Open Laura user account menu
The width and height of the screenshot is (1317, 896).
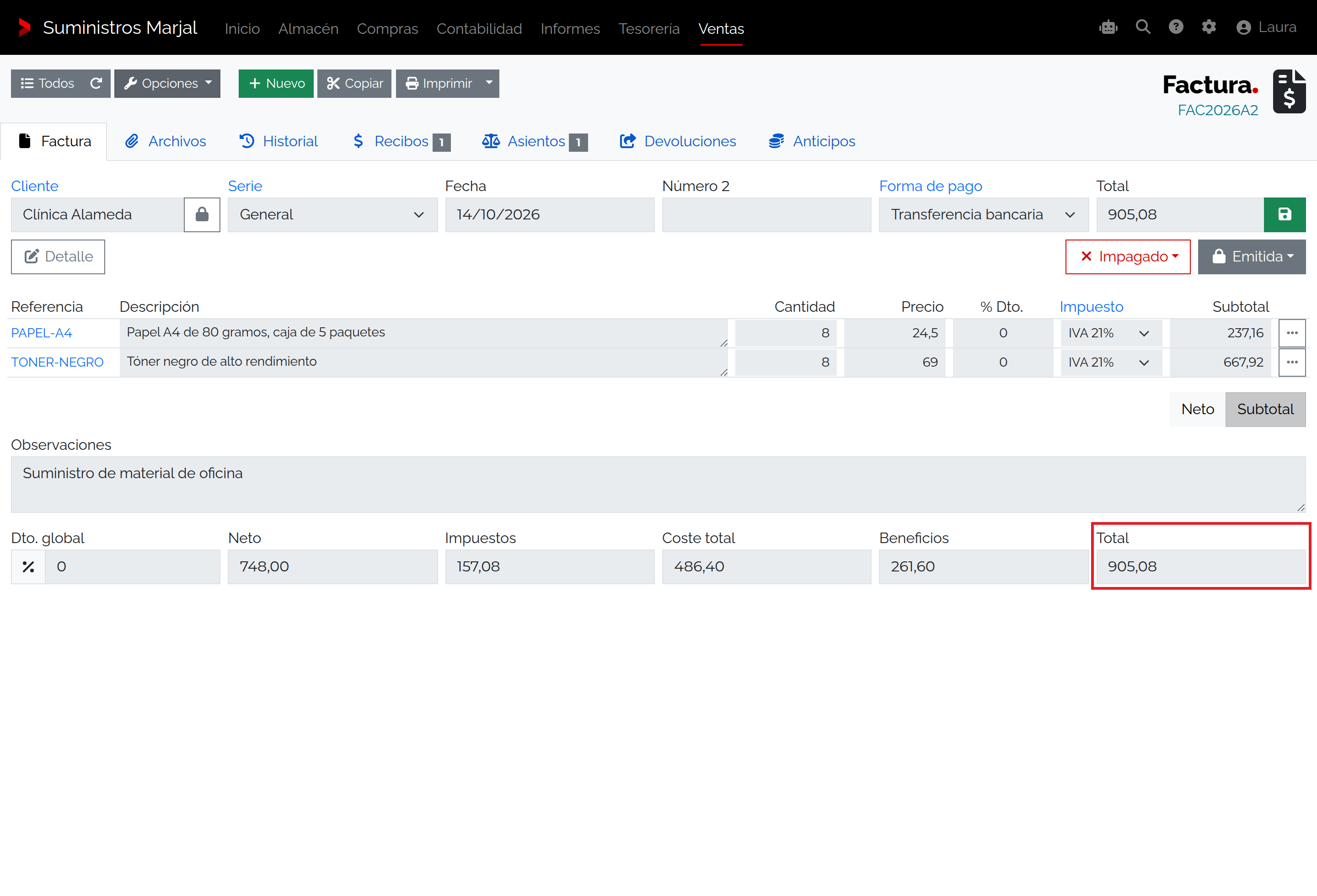pyautogui.click(x=1267, y=27)
